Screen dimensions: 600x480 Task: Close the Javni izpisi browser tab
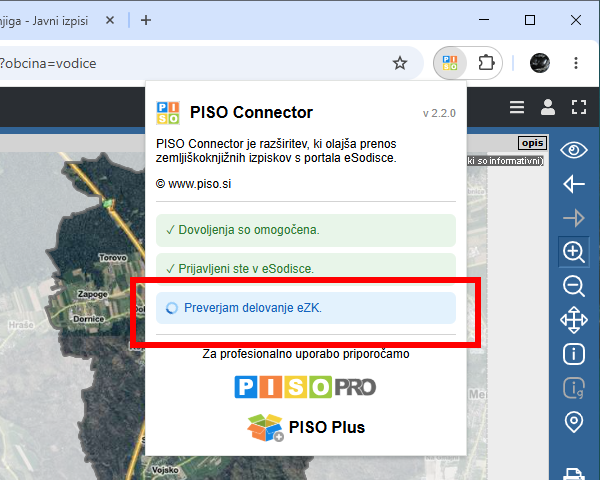[x=110, y=20]
